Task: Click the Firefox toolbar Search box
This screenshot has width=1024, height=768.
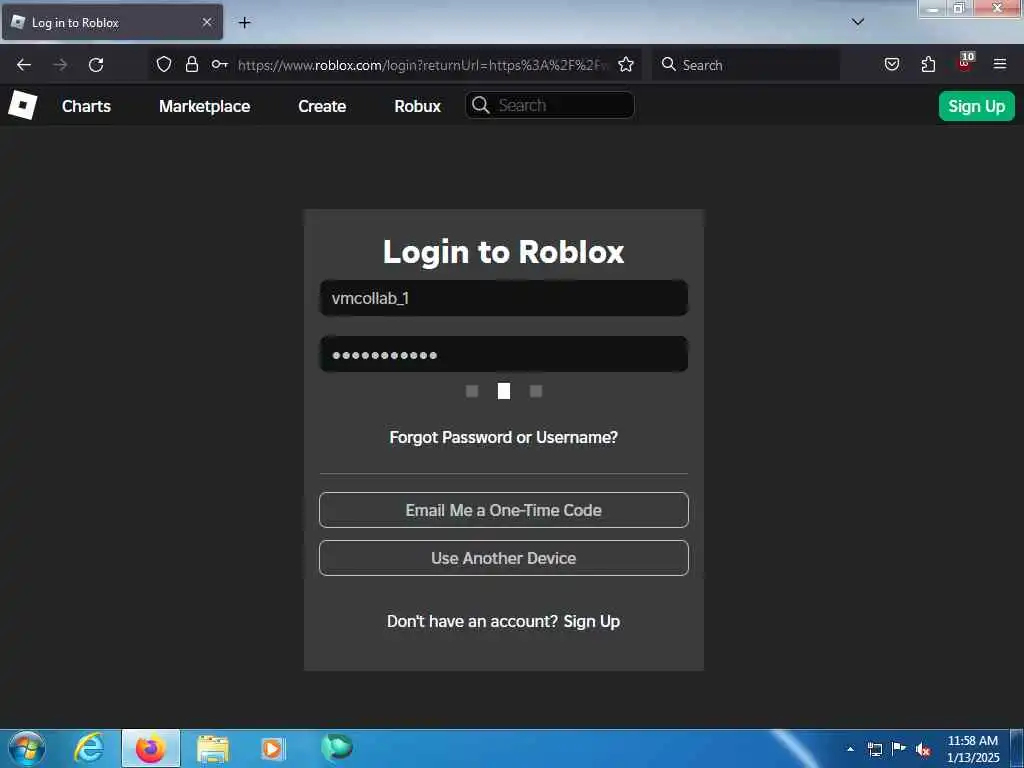Action: [x=746, y=65]
